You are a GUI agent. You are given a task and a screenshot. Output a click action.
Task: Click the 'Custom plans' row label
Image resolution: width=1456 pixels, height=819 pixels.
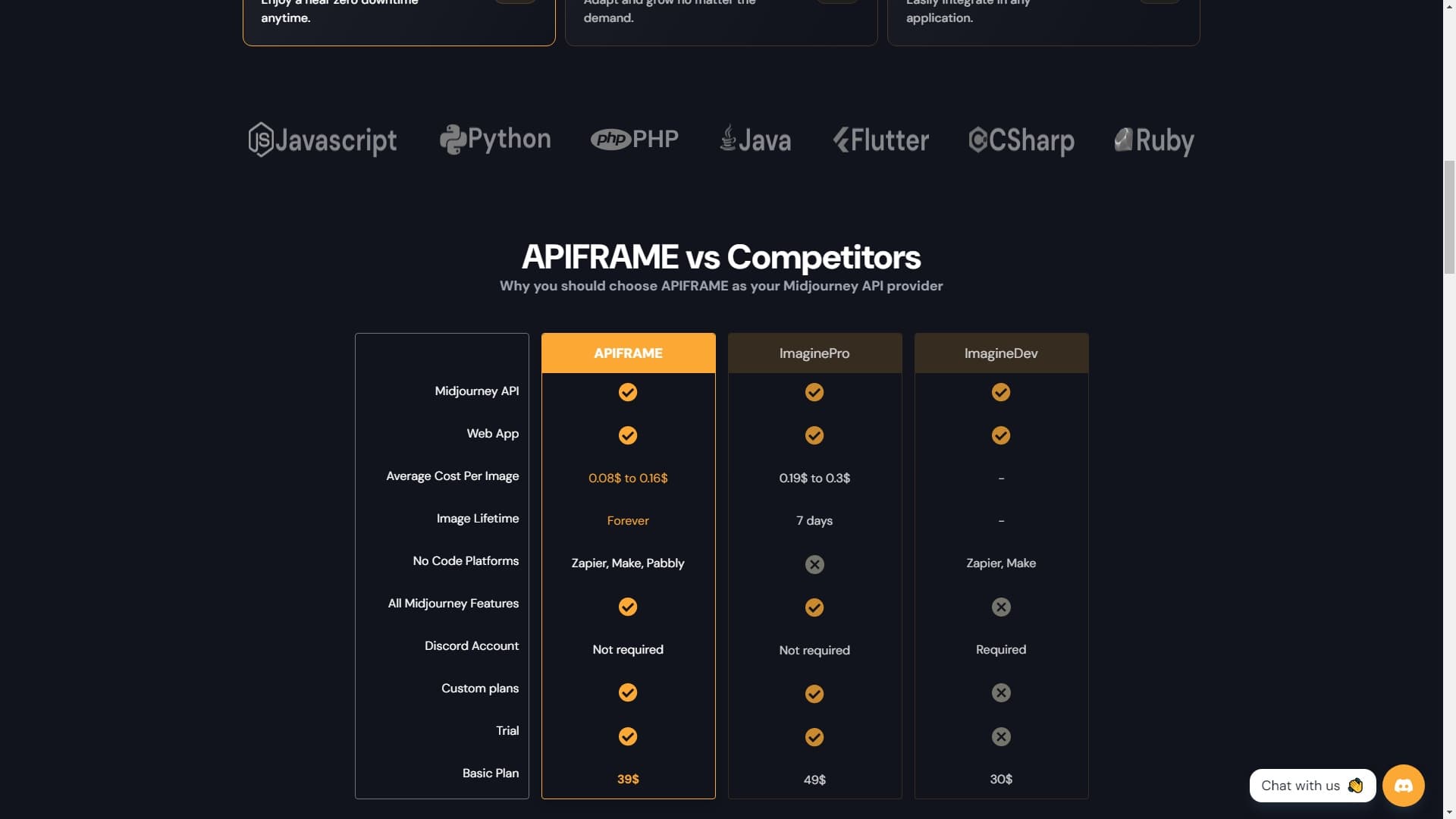coord(480,688)
